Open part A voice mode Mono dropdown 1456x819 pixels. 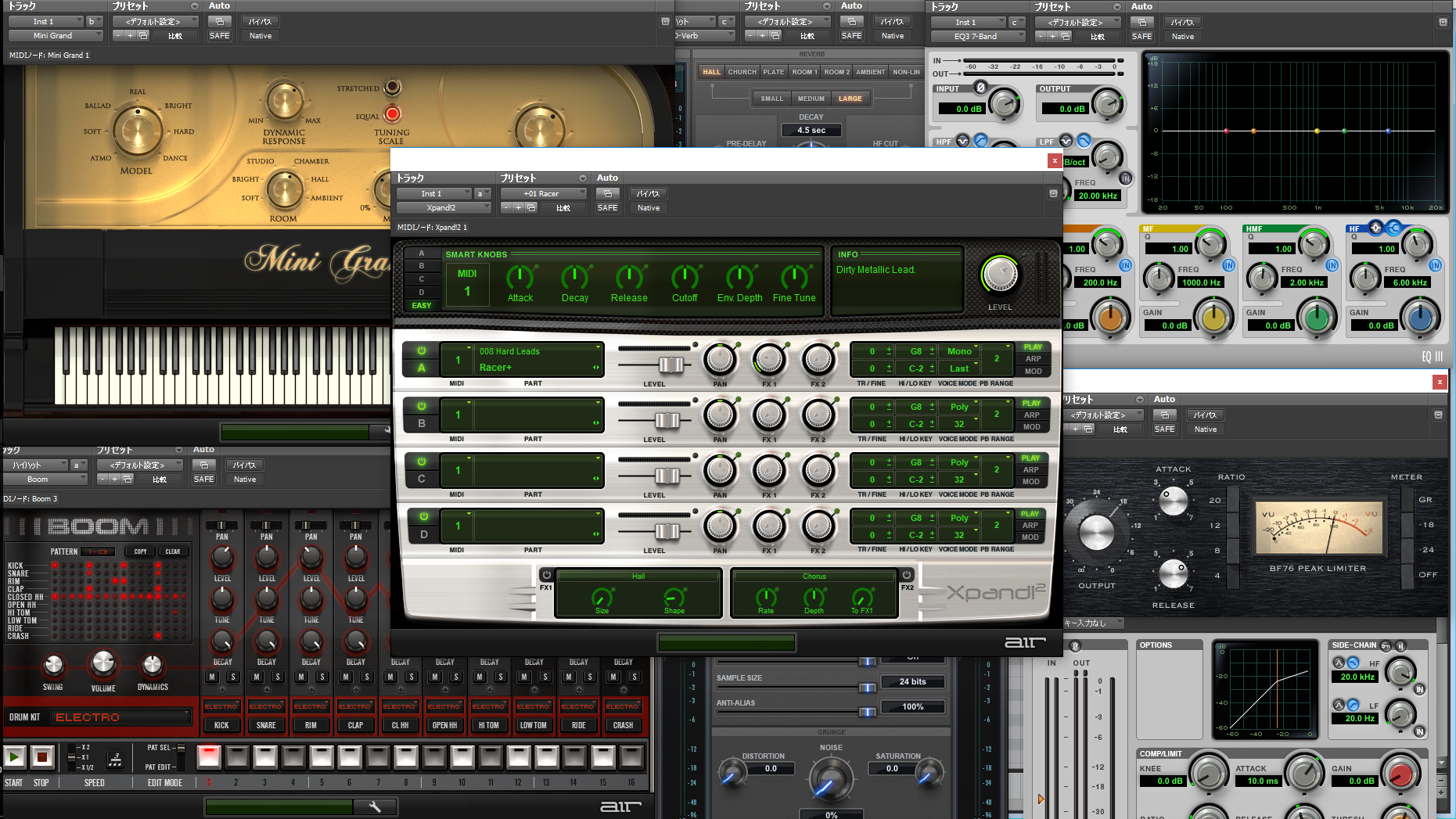point(959,351)
